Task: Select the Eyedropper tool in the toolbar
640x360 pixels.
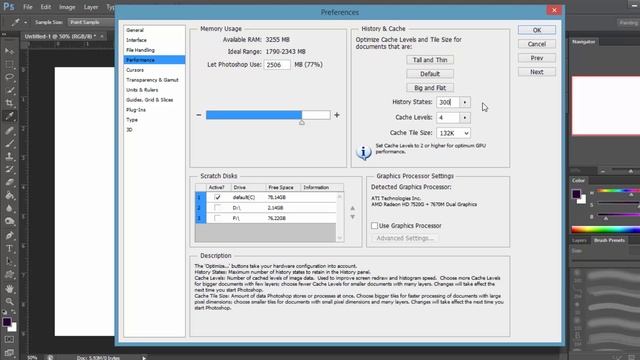Action: tap(9, 116)
